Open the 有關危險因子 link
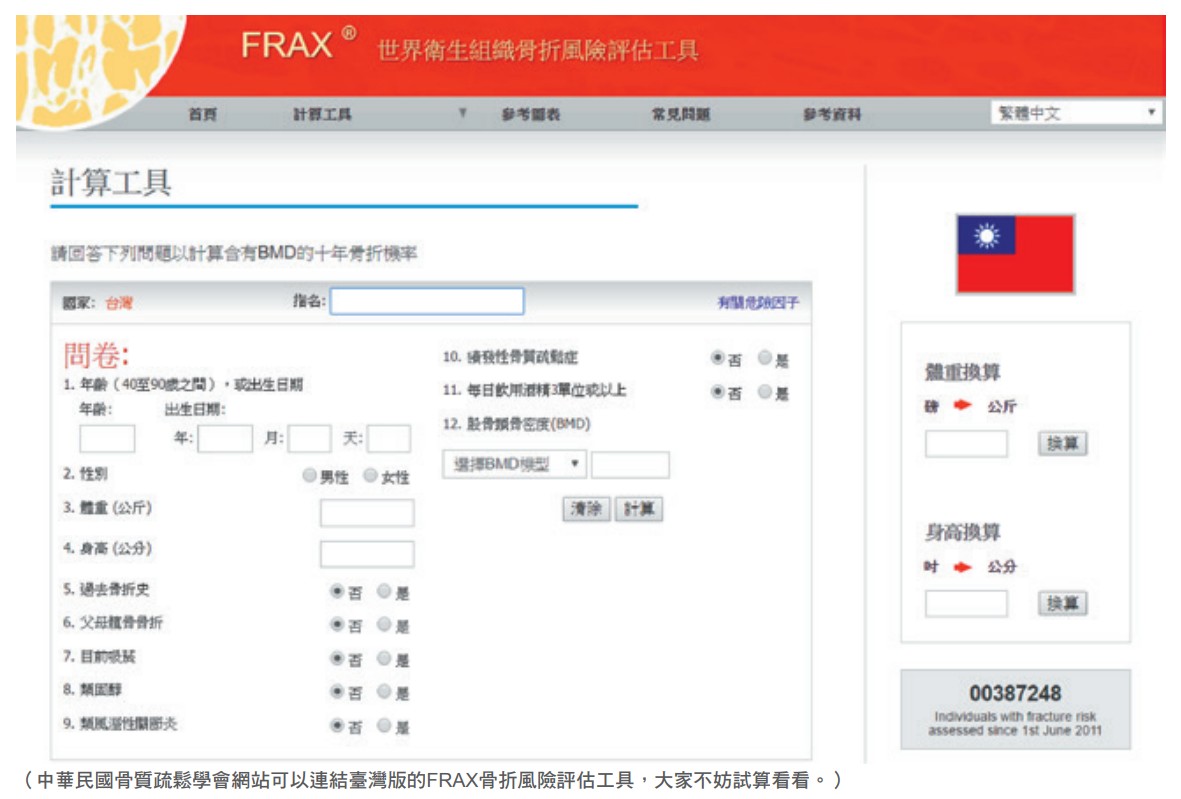The image size is (1181, 799). pyautogui.click(x=758, y=303)
